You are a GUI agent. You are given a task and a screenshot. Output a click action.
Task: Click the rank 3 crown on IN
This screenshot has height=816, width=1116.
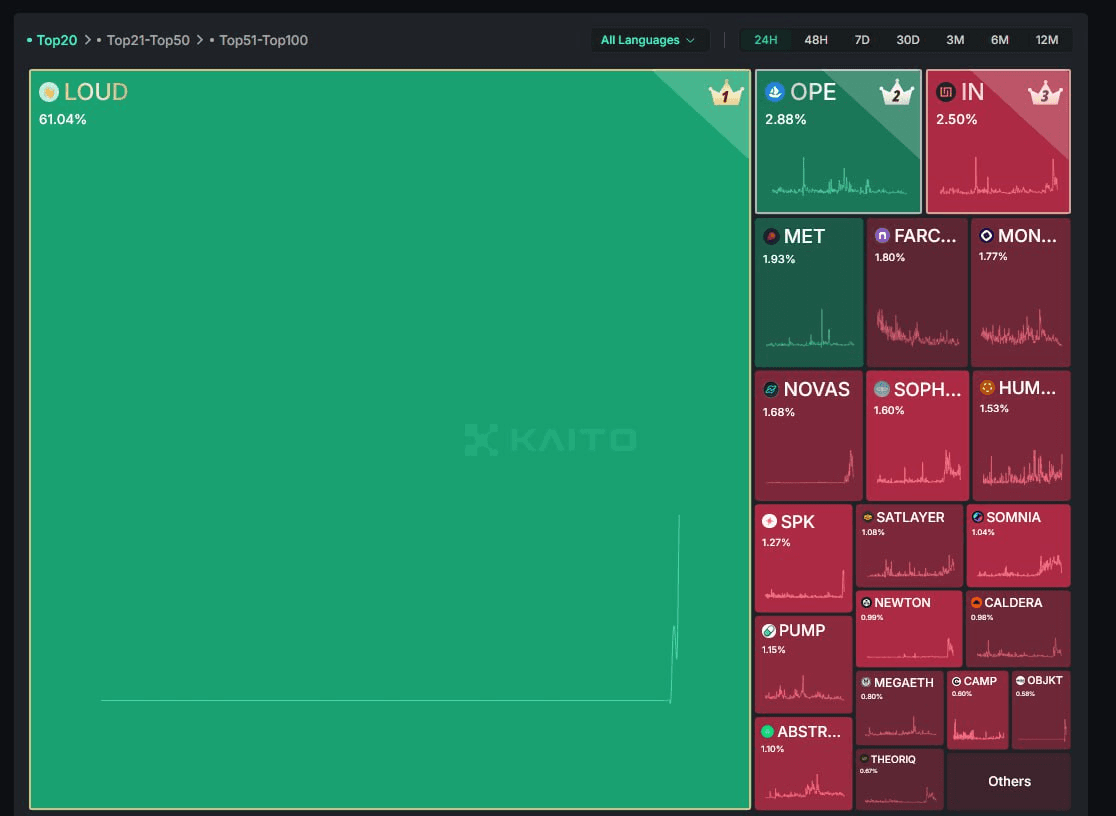pyautogui.click(x=1046, y=93)
